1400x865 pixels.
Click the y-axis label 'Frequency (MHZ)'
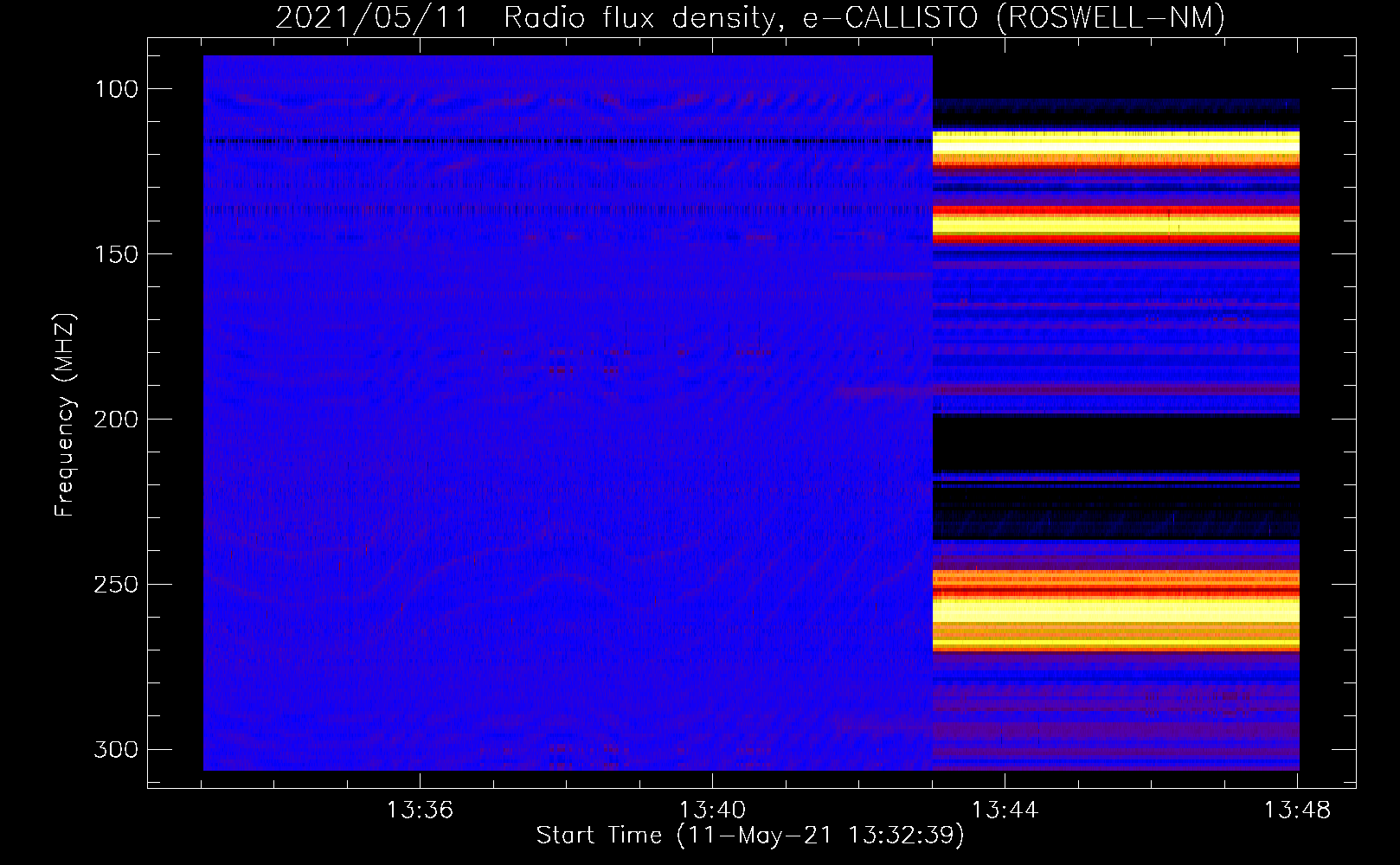coord(66,415)
